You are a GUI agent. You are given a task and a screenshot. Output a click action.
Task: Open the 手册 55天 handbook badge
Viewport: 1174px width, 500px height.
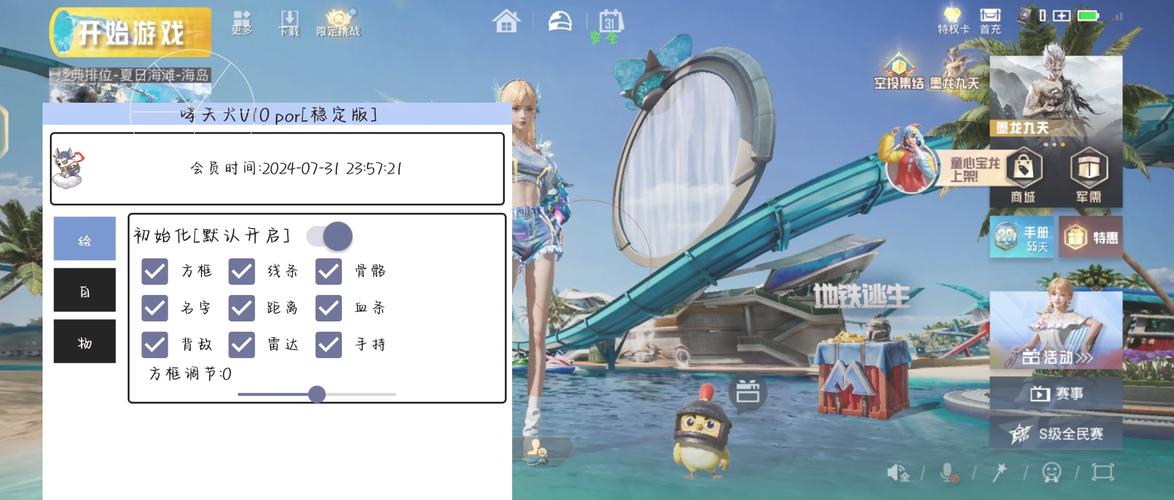tap(1021, 237)
